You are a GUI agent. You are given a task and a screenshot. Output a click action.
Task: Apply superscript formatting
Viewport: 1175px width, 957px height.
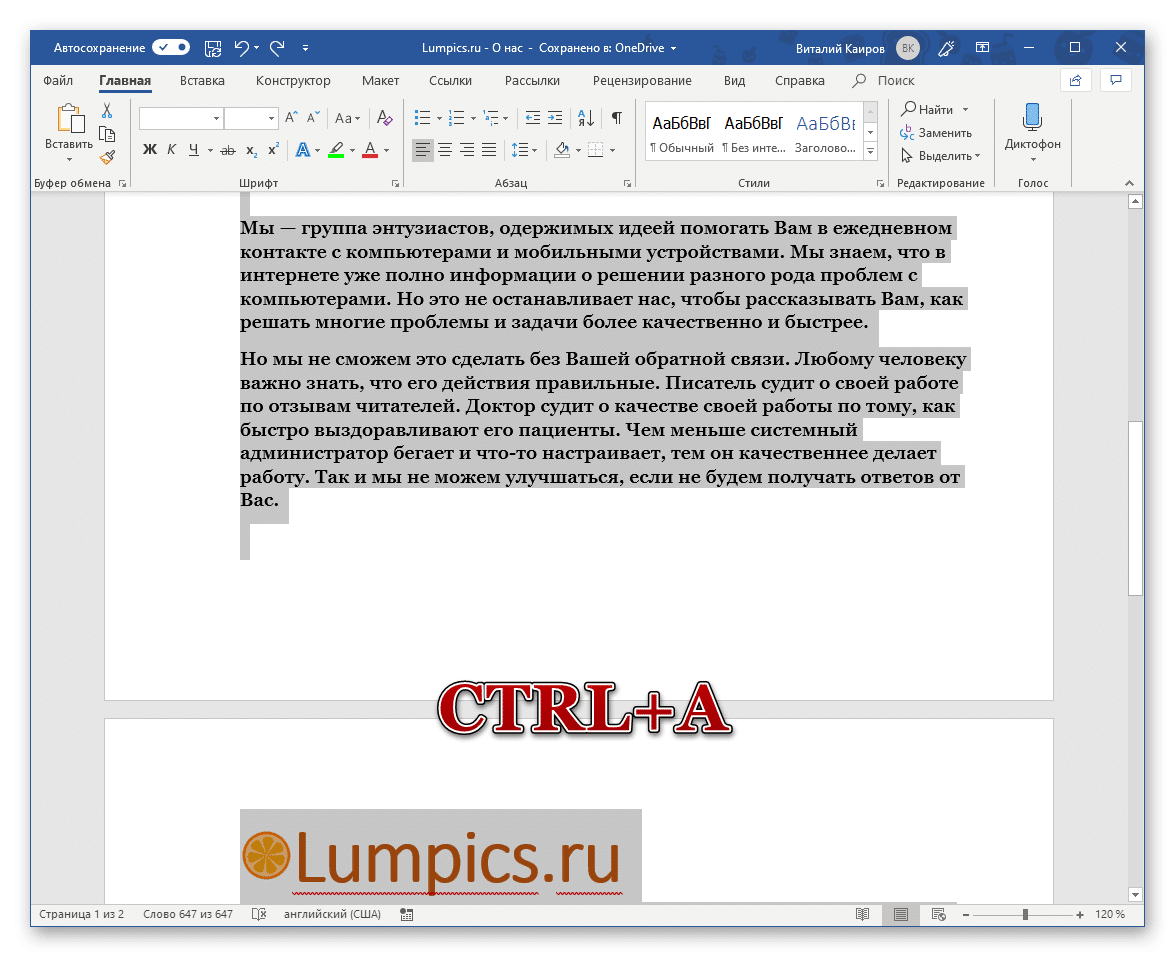274,149
